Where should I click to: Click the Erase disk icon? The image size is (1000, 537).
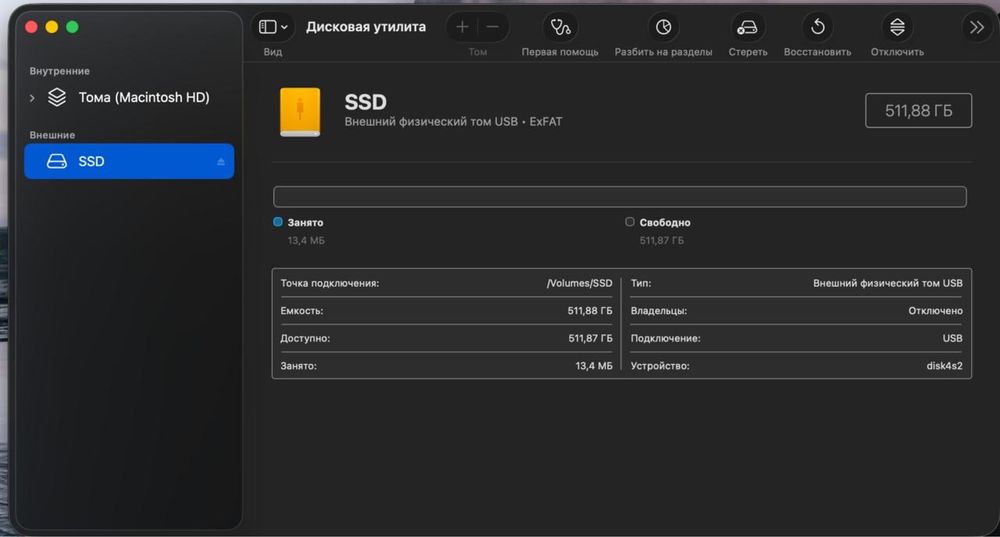coord(747,27)
